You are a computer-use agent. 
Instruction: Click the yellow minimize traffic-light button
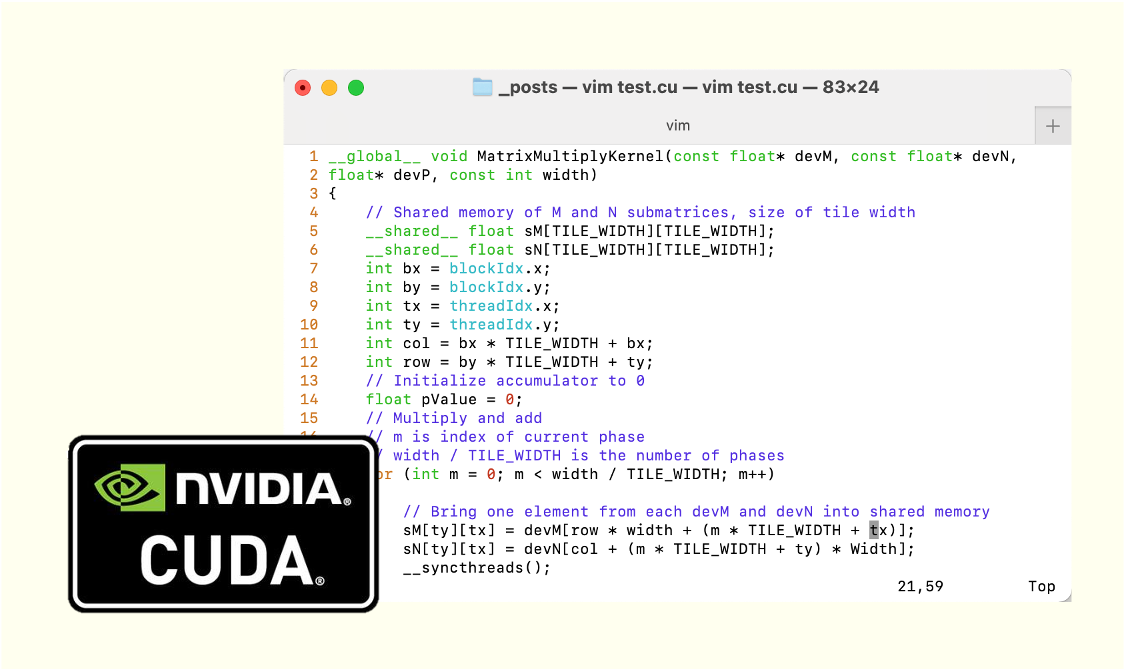(x=329, y=87)
